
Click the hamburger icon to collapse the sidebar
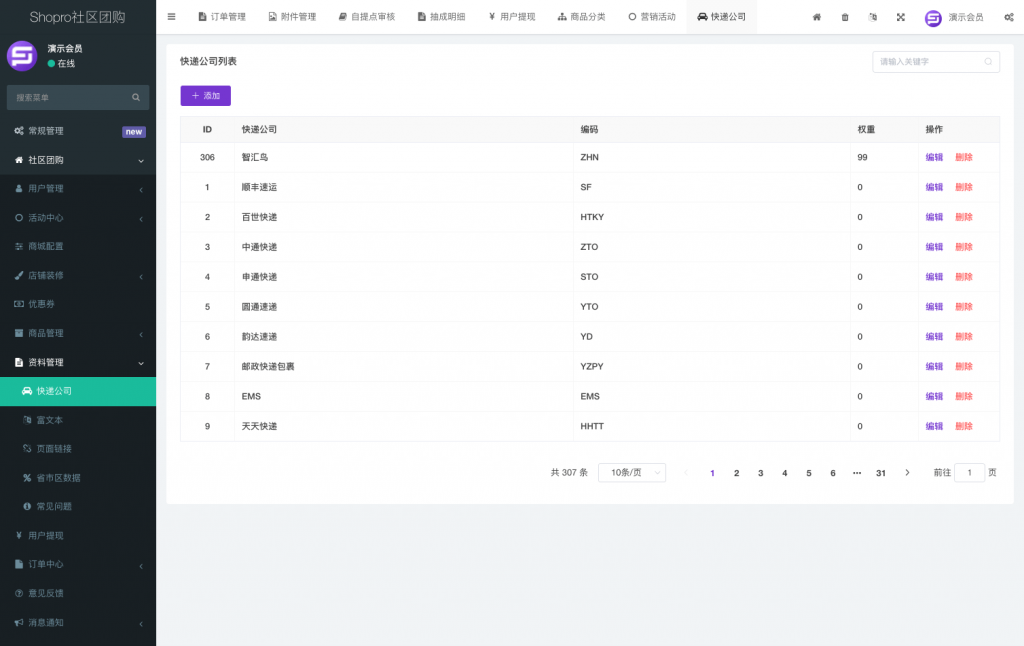pyautogui.click(x=170, y=16)
